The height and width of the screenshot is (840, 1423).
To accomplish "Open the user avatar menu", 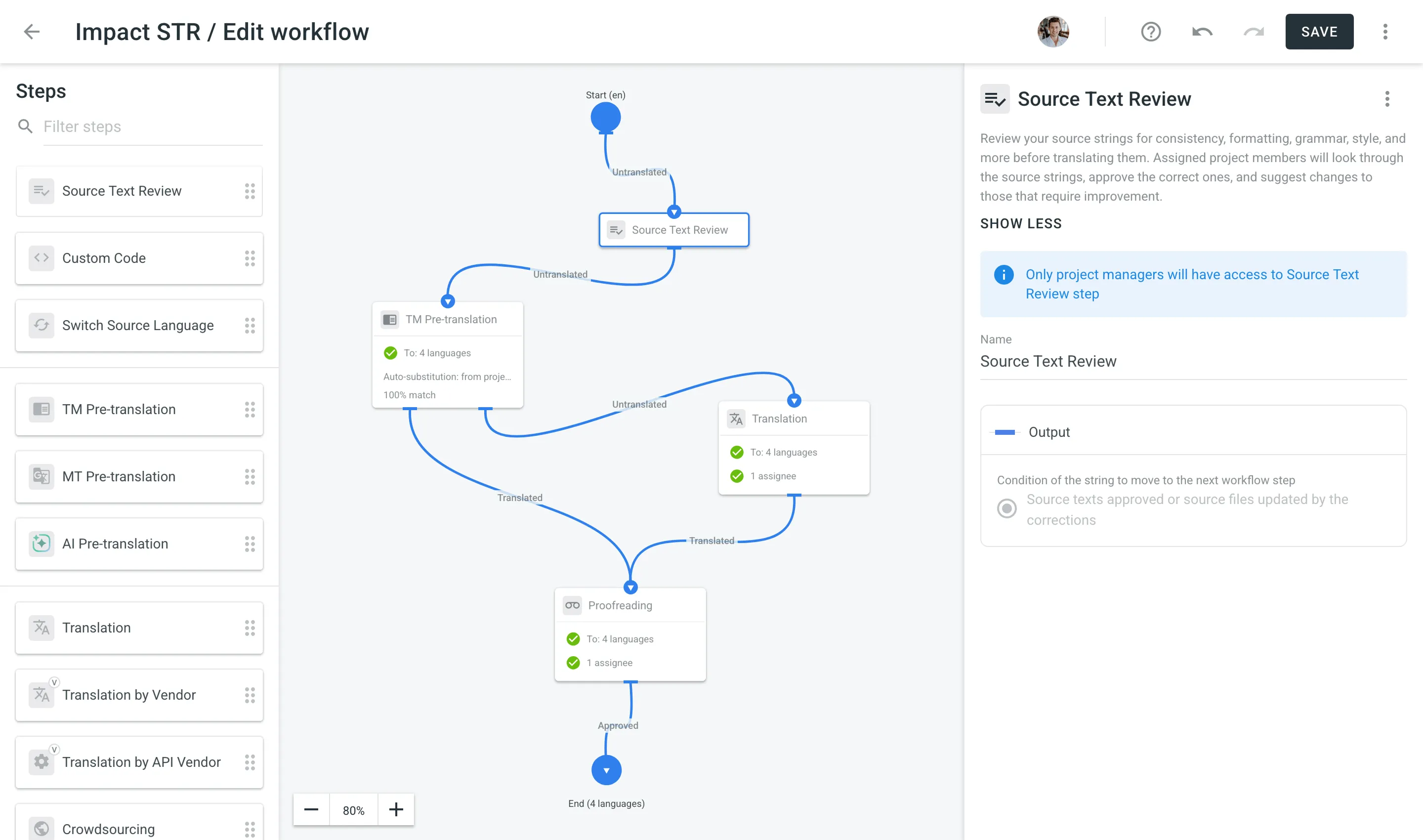I will click(1053, 32).
